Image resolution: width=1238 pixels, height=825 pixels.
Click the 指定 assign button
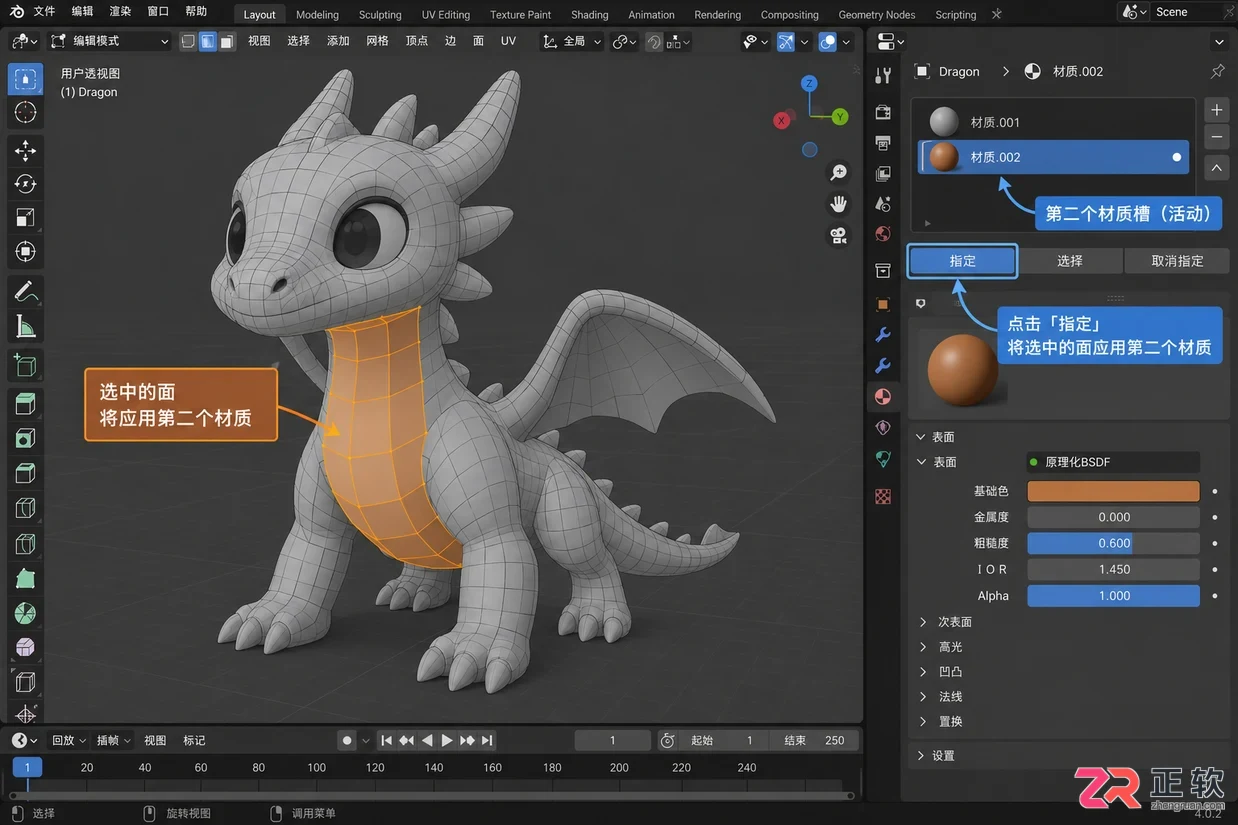[x=962, y=261]
